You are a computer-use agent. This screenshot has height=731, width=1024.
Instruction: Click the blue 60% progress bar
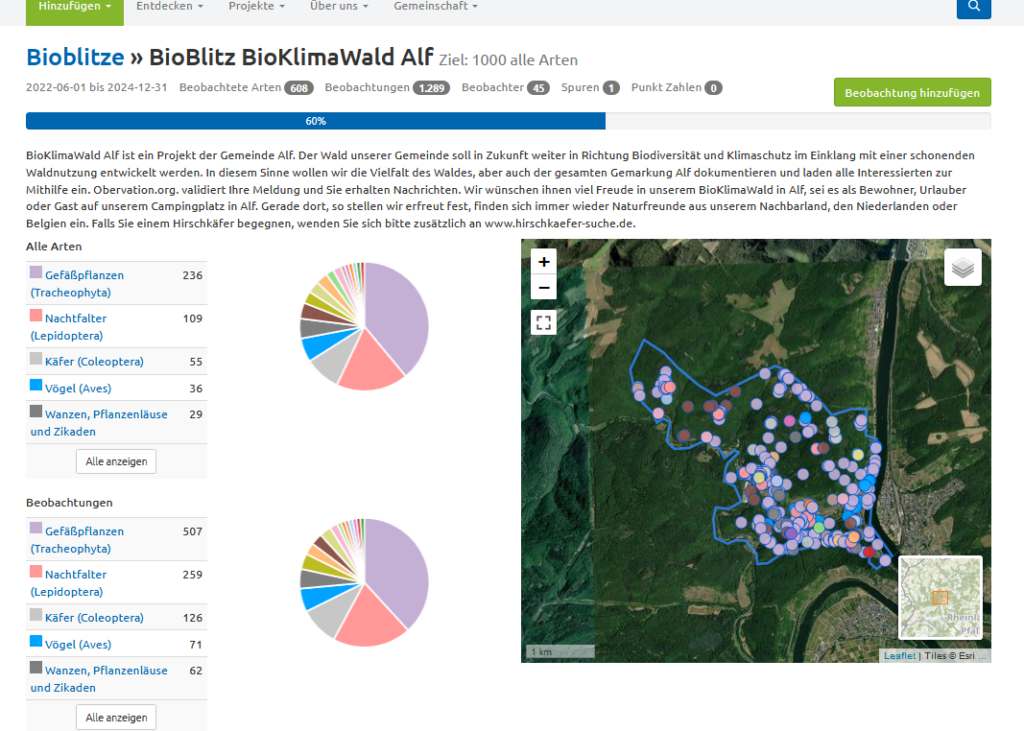click(x=315, y=121)
